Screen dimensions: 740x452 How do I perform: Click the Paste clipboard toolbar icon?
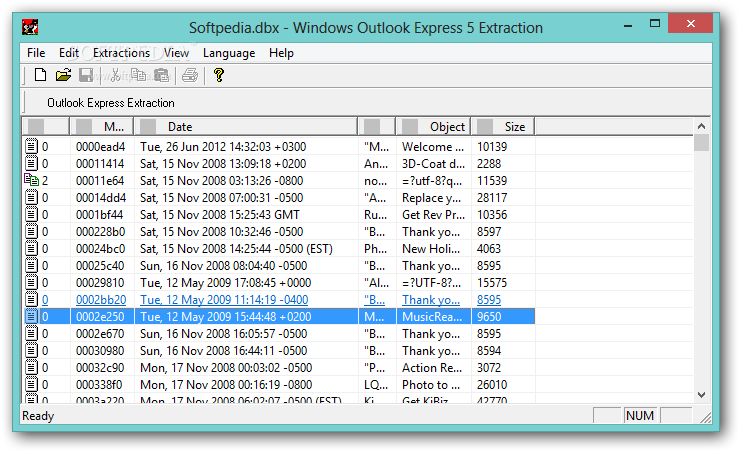click(161, 75)
